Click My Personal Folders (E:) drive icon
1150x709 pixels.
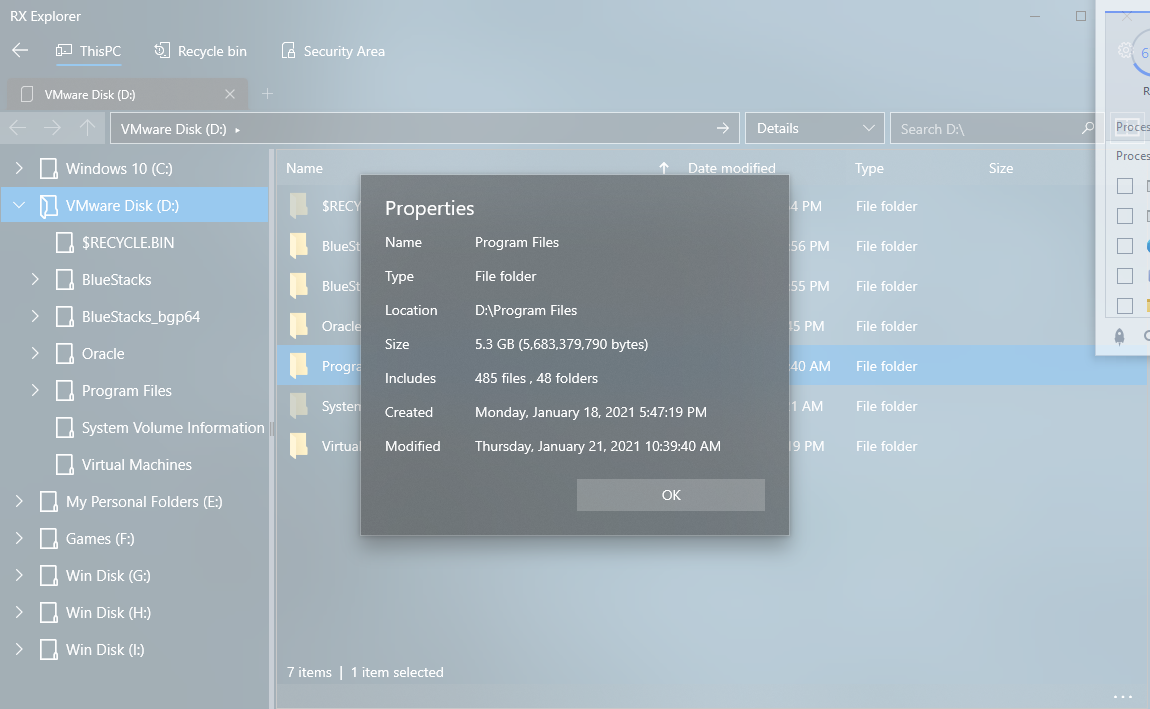[x=48, y=502]
